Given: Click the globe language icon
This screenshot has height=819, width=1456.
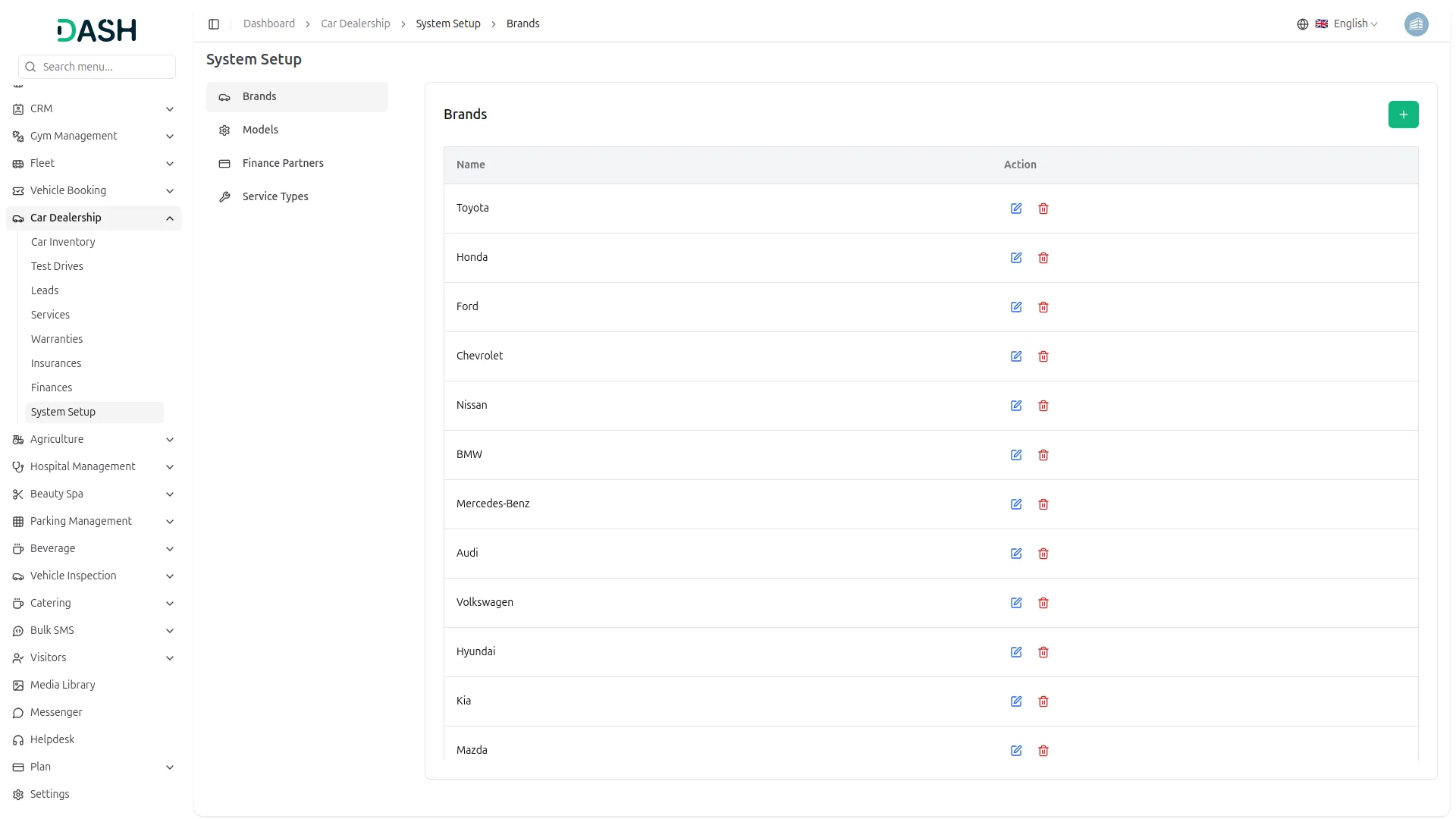Looking at the screenshot, I should coord(1303,24).
